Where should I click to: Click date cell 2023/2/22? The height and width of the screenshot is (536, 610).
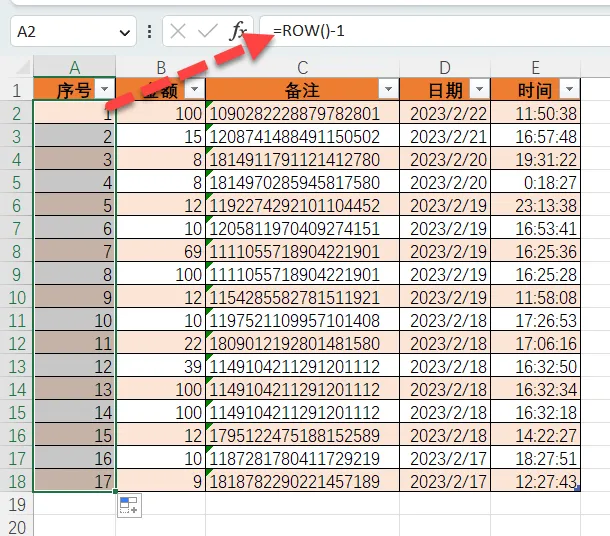445,113
